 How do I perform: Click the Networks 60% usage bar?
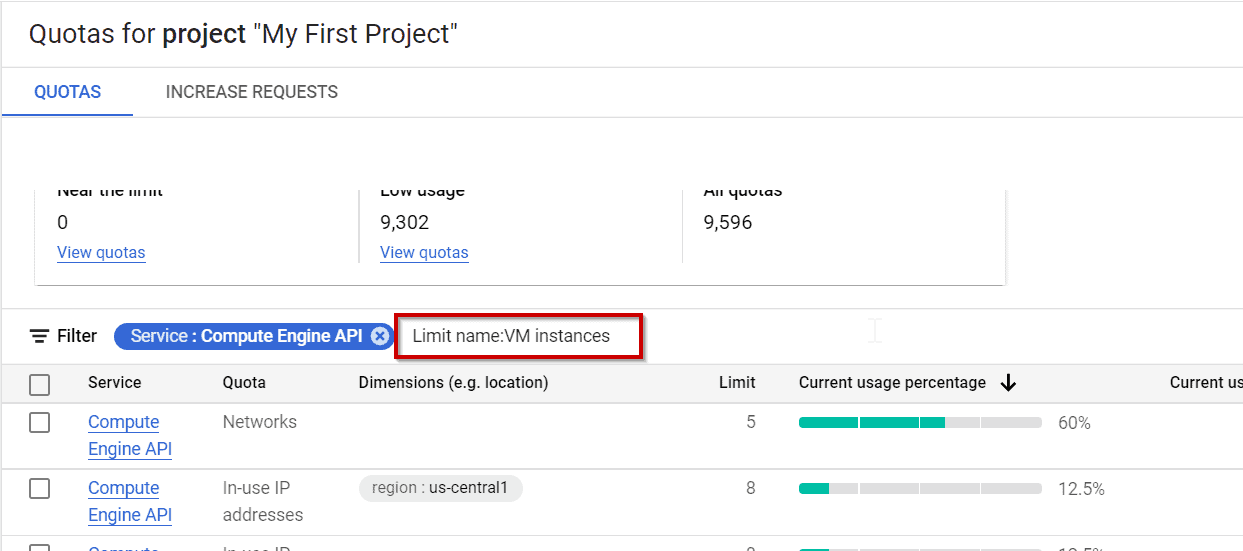[x=920, y=423]
